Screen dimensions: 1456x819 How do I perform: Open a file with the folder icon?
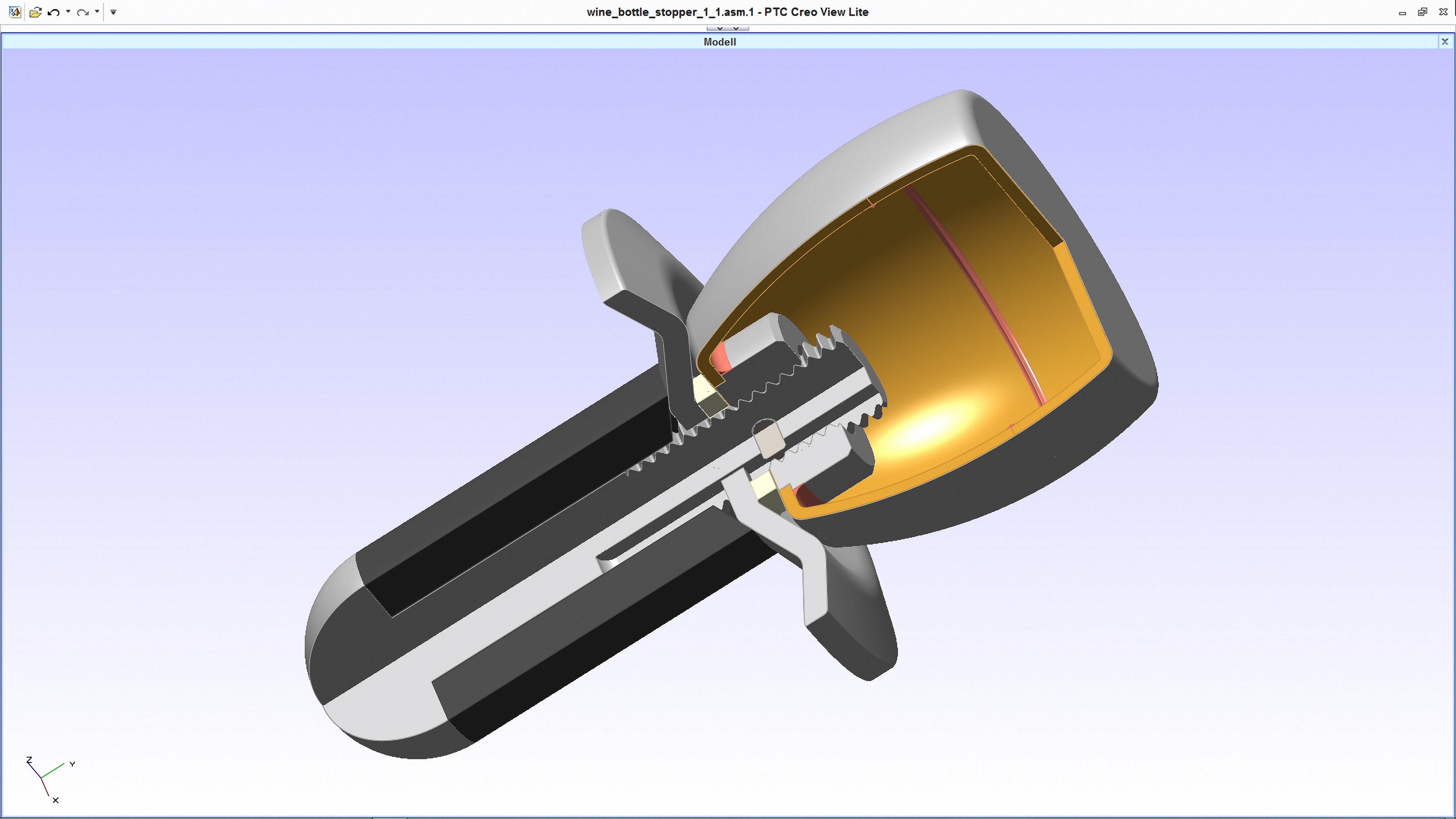click(35, 12)
